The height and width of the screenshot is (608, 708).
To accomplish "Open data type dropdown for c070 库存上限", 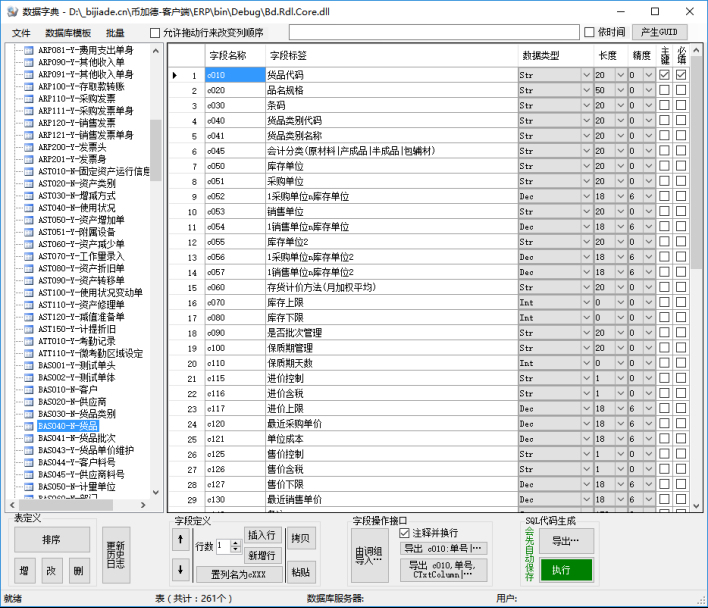I will point(587,302).
